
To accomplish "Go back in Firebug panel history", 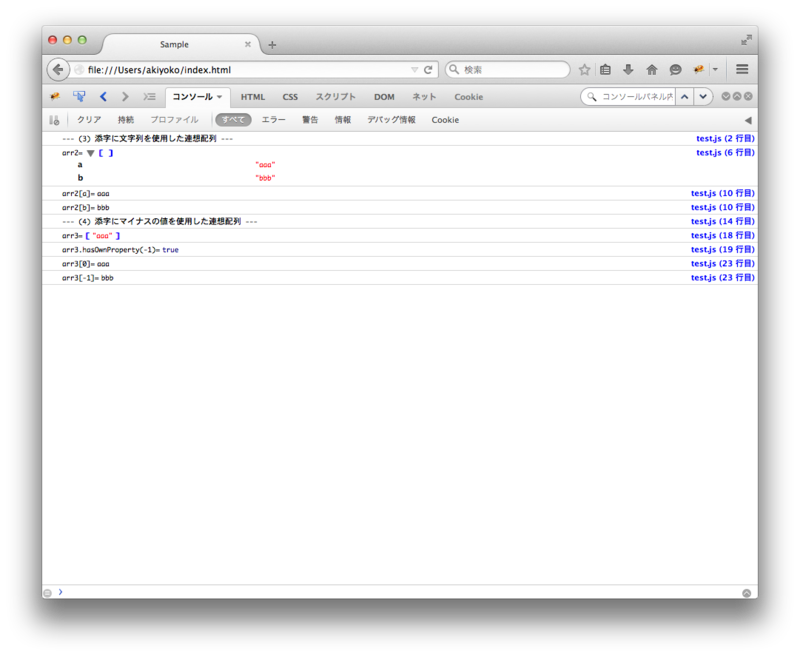I will click(104, 96).
